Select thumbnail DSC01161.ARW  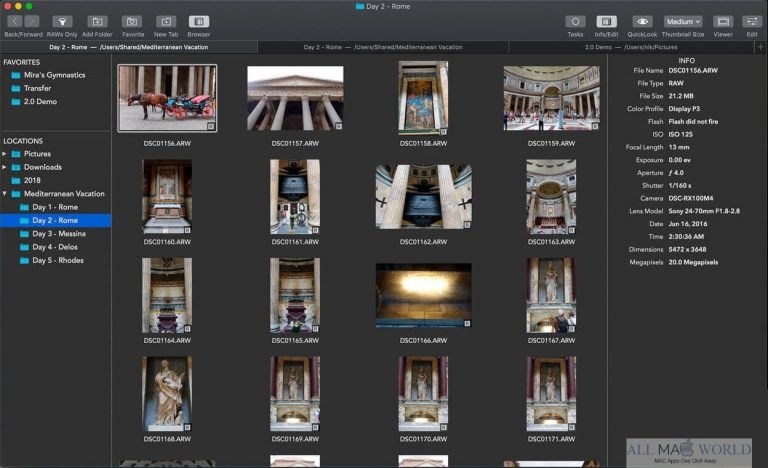click(295, 197)
